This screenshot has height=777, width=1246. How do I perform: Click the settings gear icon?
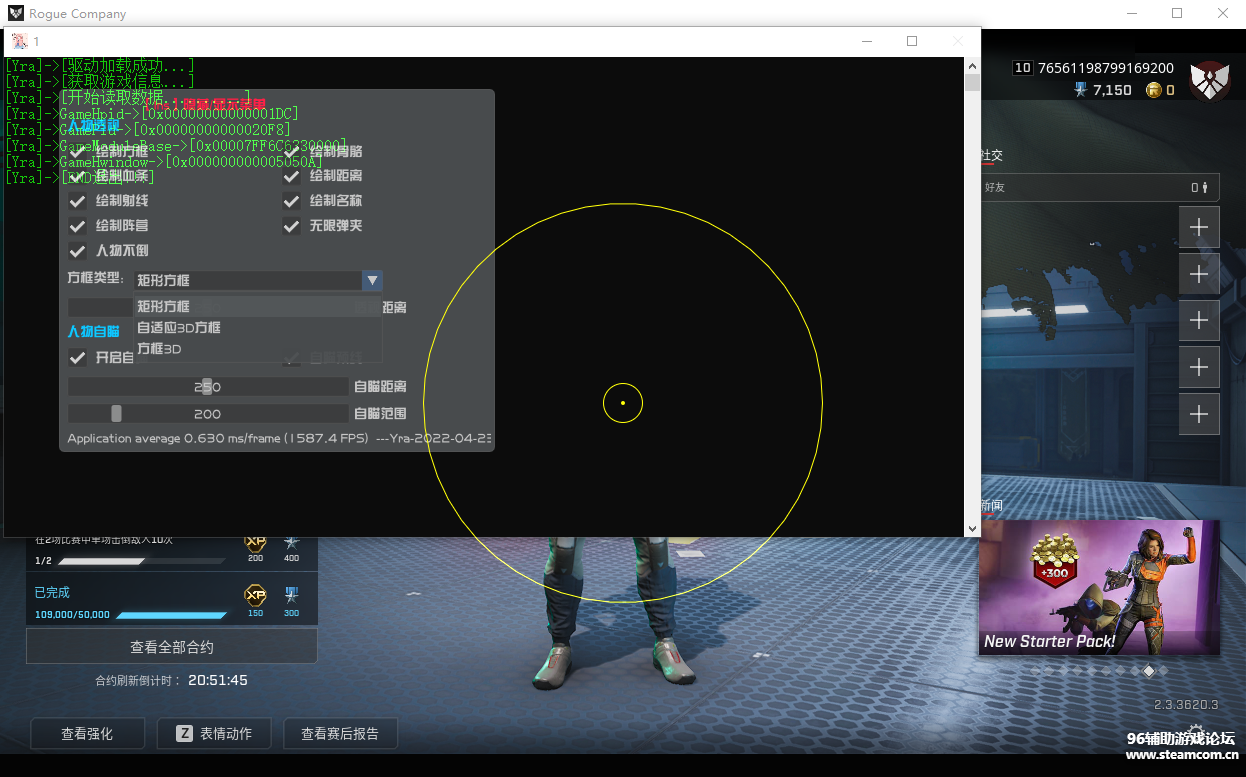pyautogui.click(x=1196, y=731)
